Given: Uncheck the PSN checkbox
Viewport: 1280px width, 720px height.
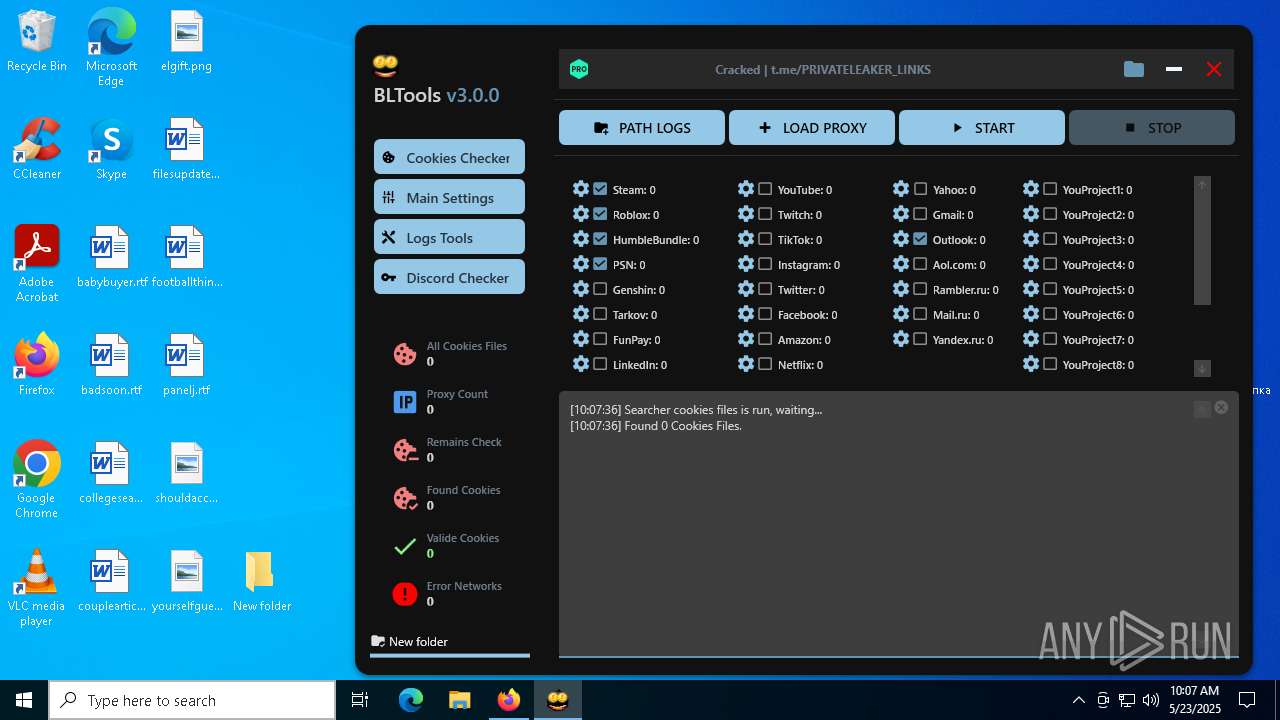Looking at the screenshot, I should click(600, 264).
